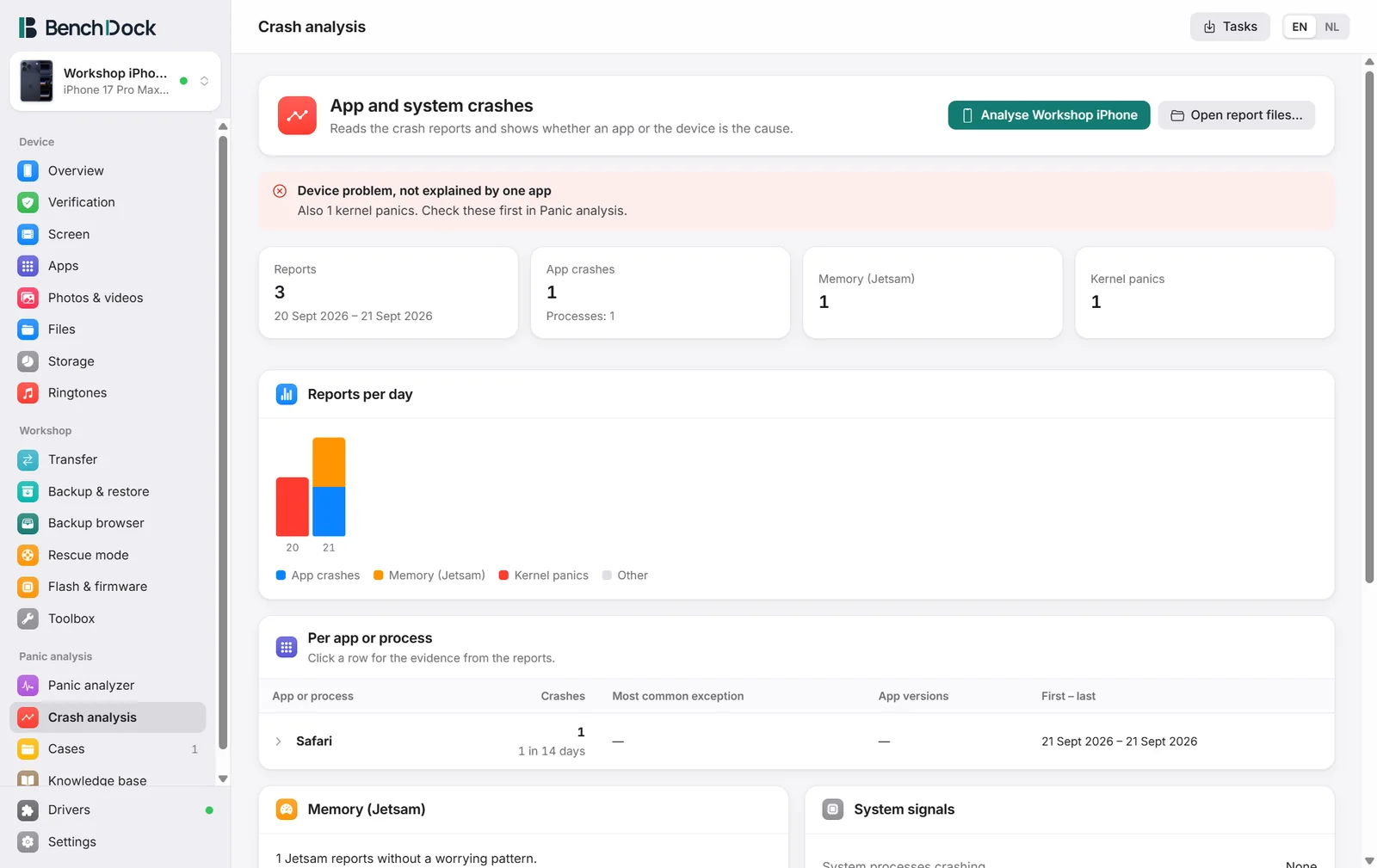Switch language to NL
The width and height of the screenshot is (1377, 868).
[1331, 27]
